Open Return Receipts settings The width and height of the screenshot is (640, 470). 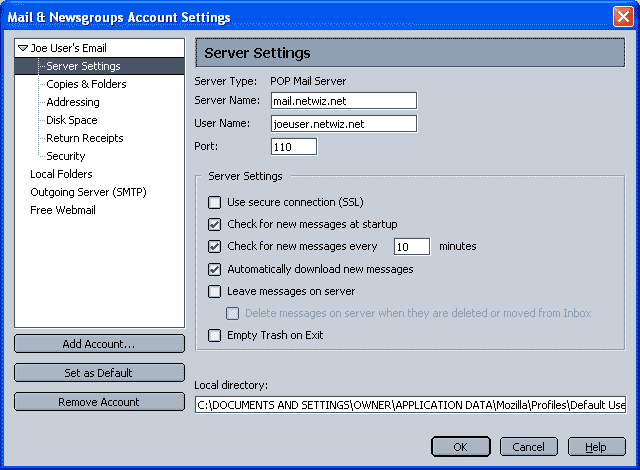pyautogui.click(x=84, y=138)
